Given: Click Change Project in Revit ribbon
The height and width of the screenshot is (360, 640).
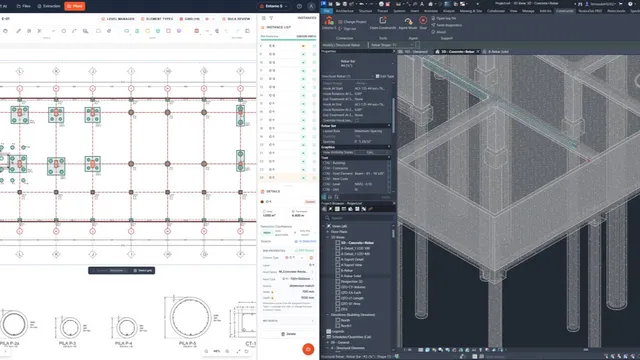Looking at the screenshot, I should click(352, 22).
